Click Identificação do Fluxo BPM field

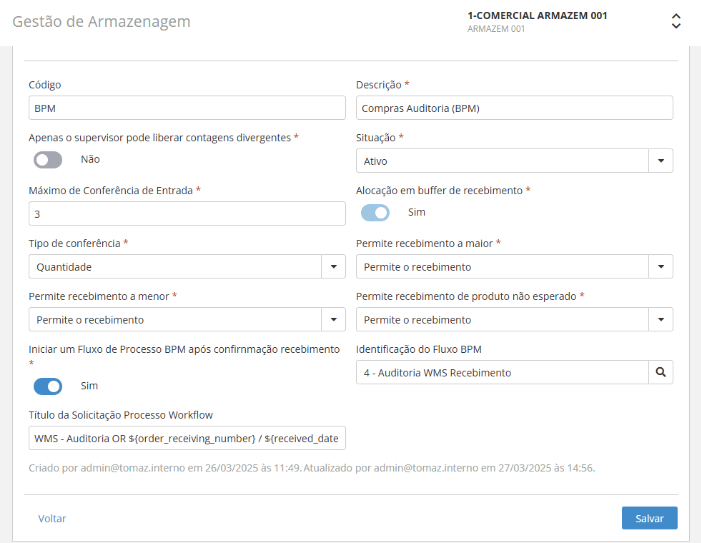click(501, 373)
